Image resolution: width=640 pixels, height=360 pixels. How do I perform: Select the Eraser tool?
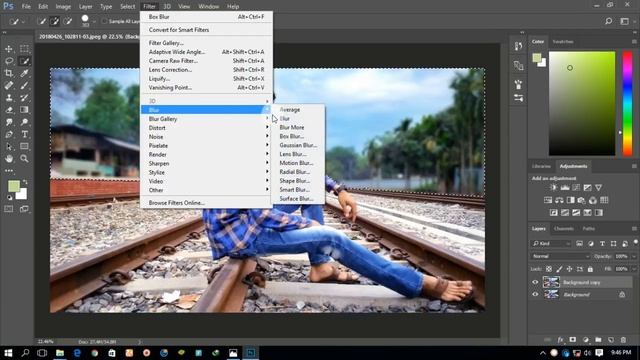click(x=9, y=110)
